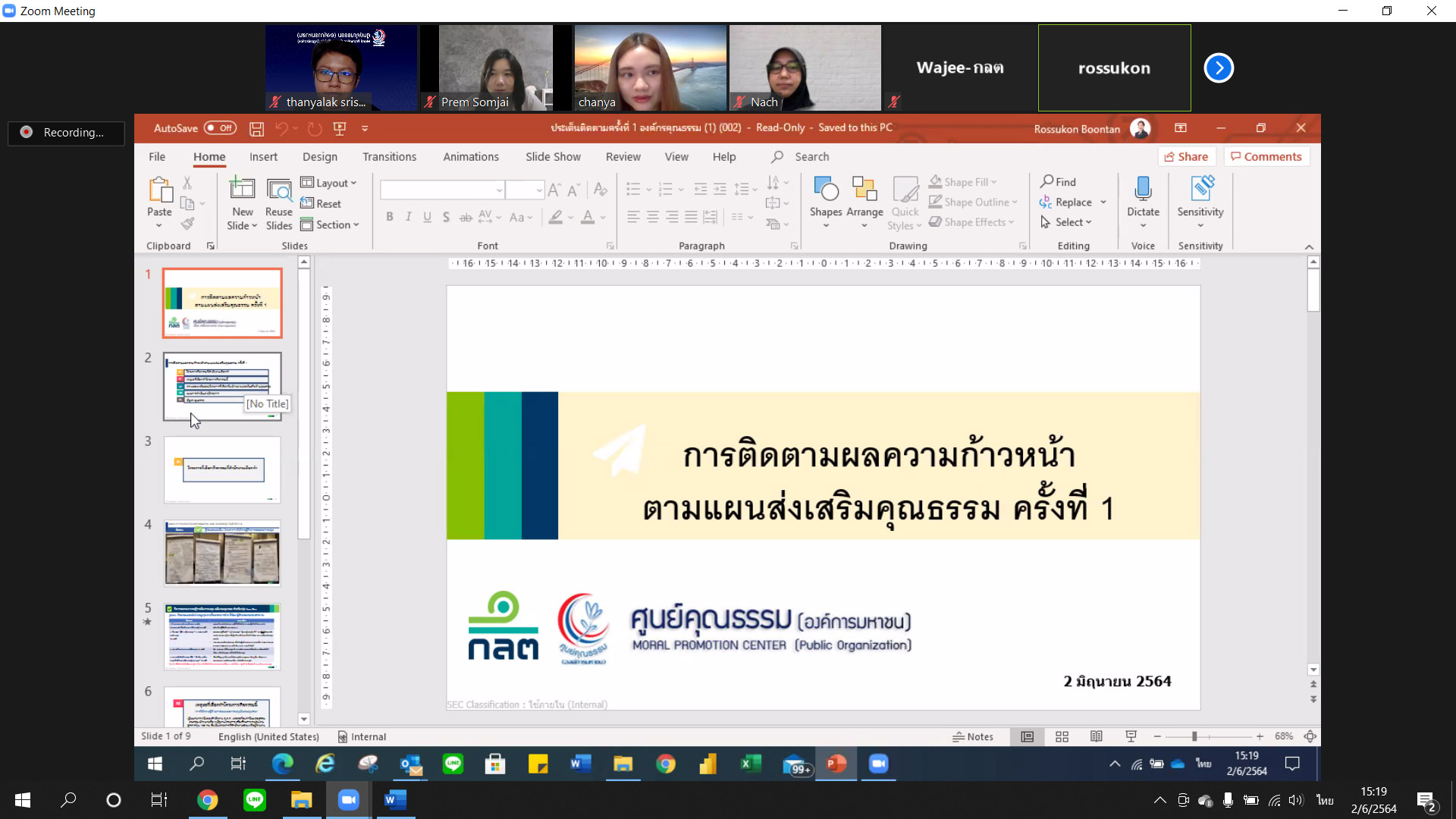The width and height of the screenshot is (1456, 819).
Task: Open the Transitions tab
Action: click(x=389, y=156)
